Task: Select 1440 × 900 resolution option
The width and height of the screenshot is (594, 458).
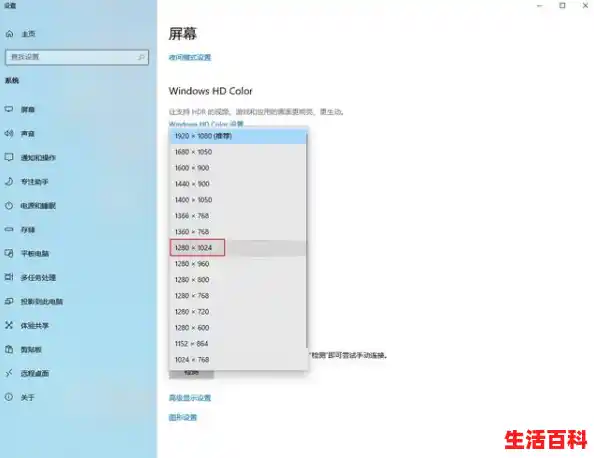Action: pos(238,184)
